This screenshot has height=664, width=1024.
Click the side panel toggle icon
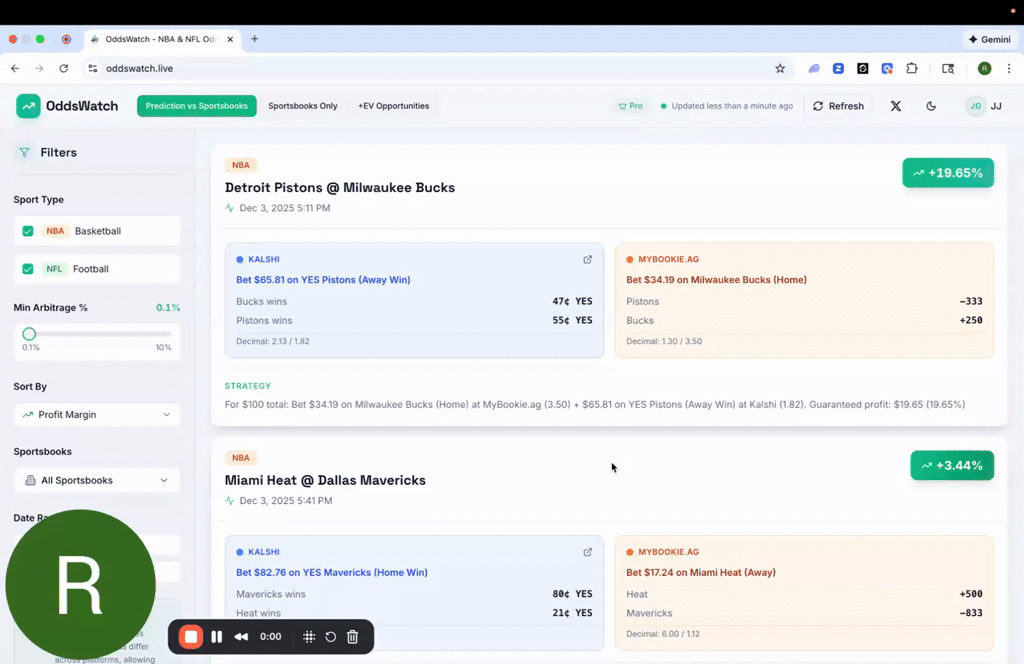point(948,68)
